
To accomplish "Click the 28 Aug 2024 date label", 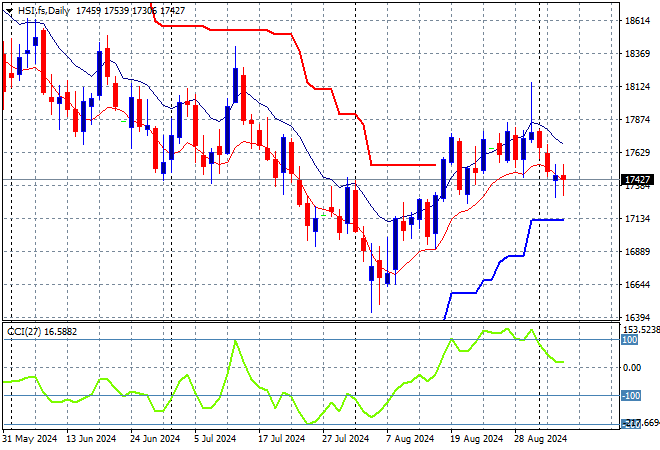I will coord(540,439).
